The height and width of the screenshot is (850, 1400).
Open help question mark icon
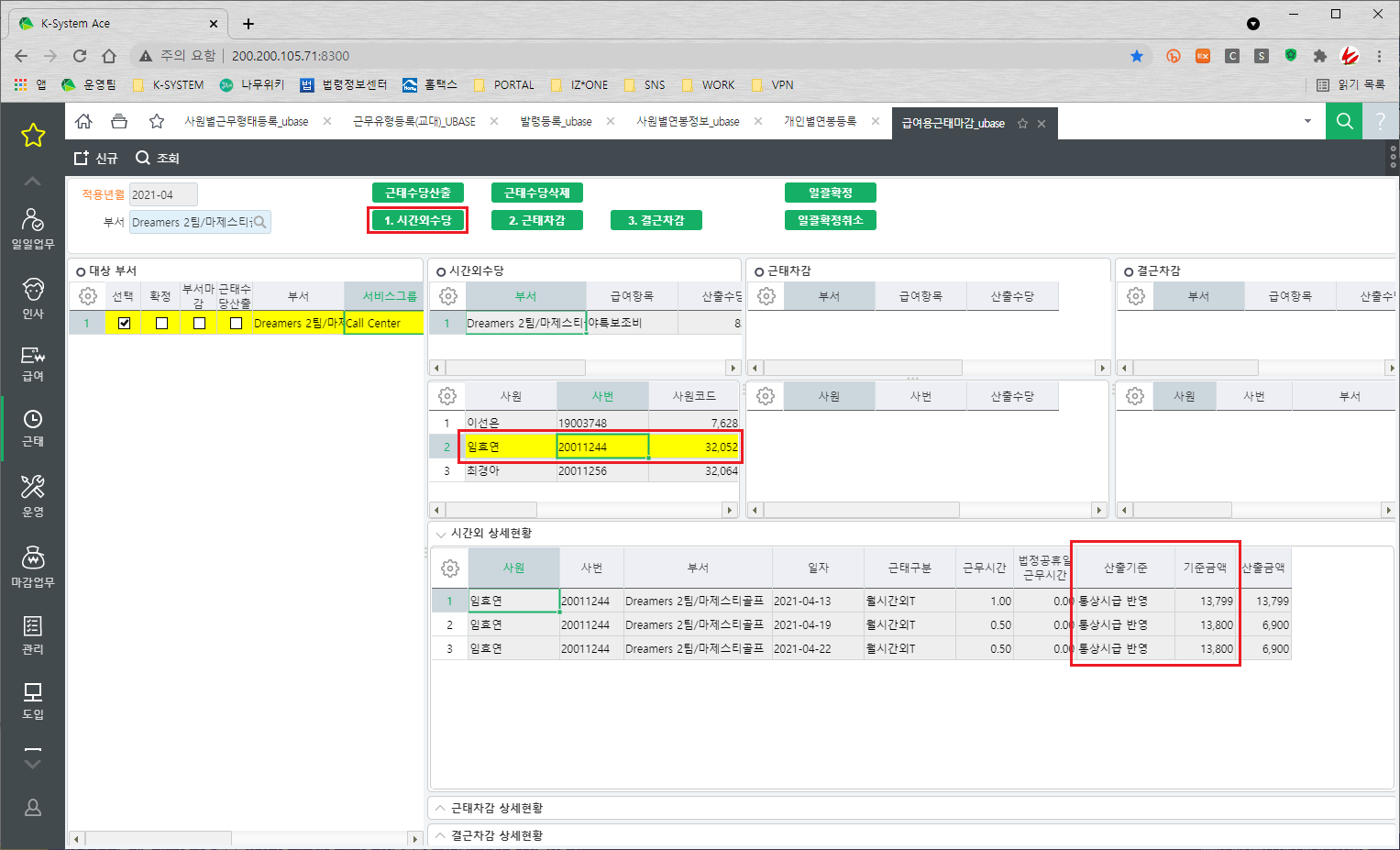pos(1381,121)
